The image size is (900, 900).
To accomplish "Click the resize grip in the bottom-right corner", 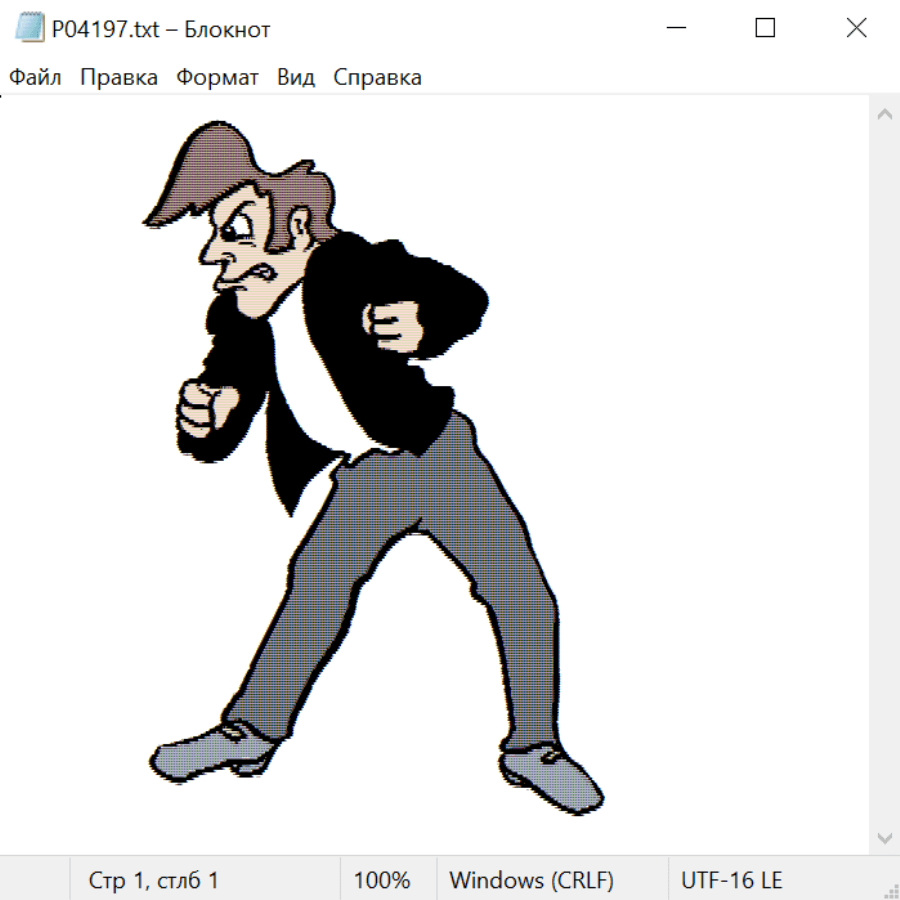I will pos(890,890).
